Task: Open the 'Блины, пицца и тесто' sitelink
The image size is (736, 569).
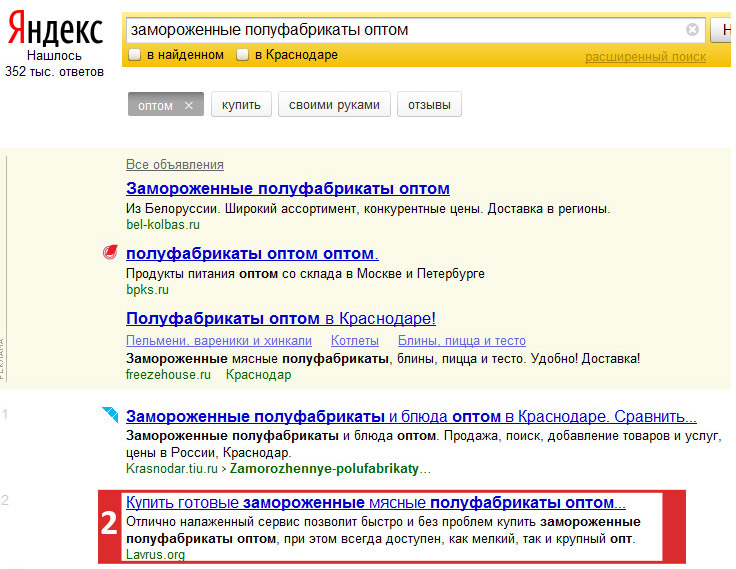Action: 461,340
